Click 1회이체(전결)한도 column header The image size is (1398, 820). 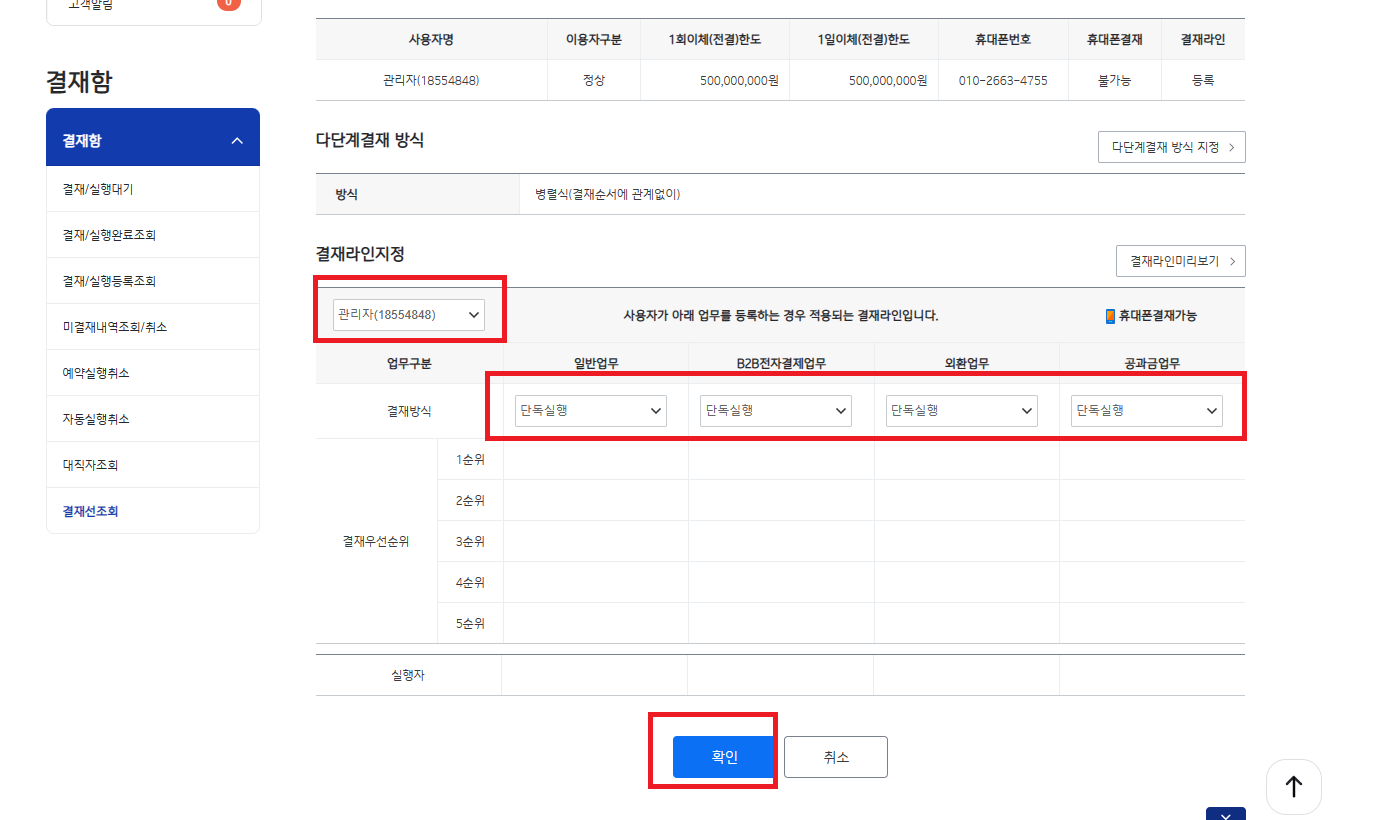click(x=715, y=39)
